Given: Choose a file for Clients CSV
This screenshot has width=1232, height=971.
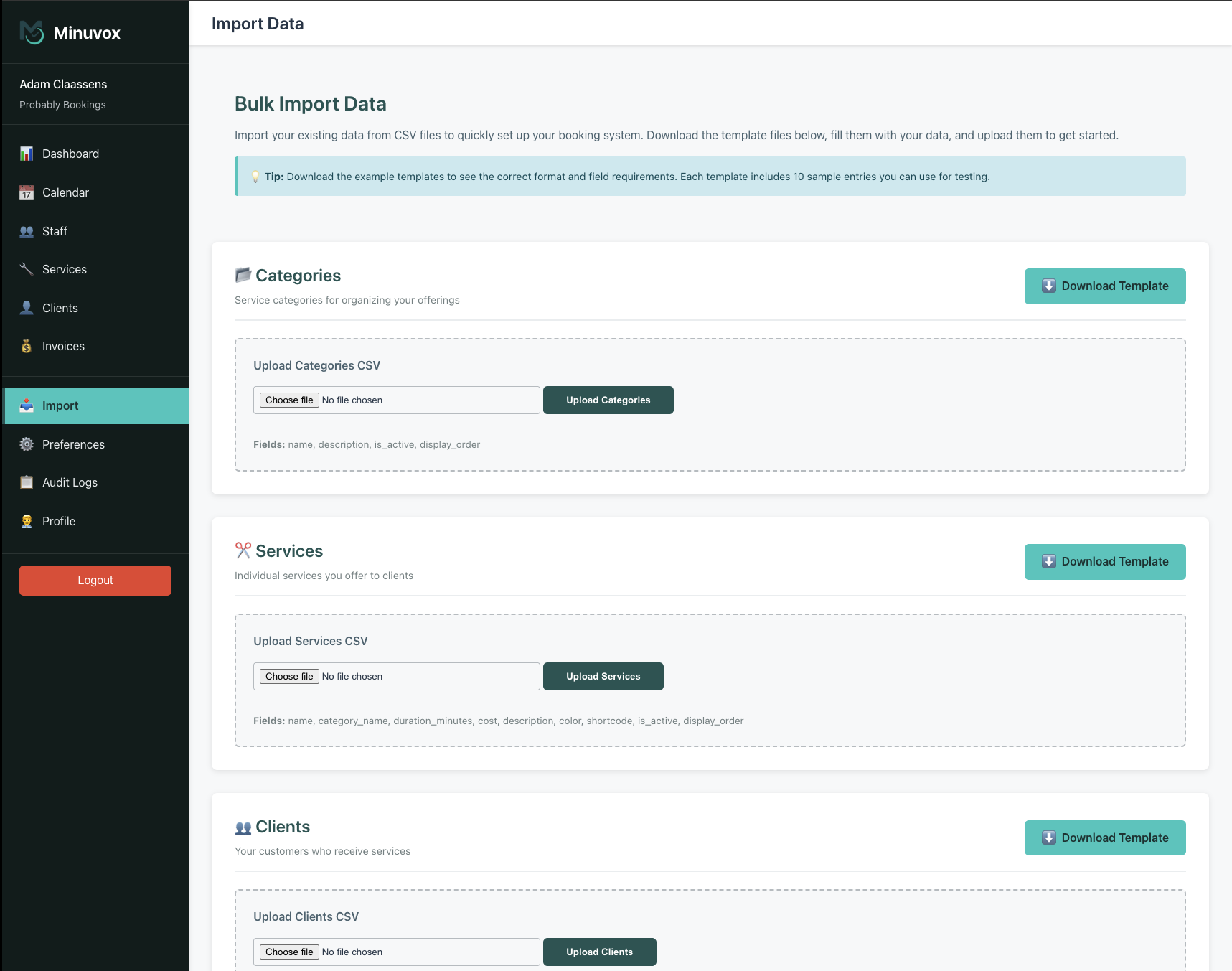Looking at the screenshot, I should click(x=289, y=952).
